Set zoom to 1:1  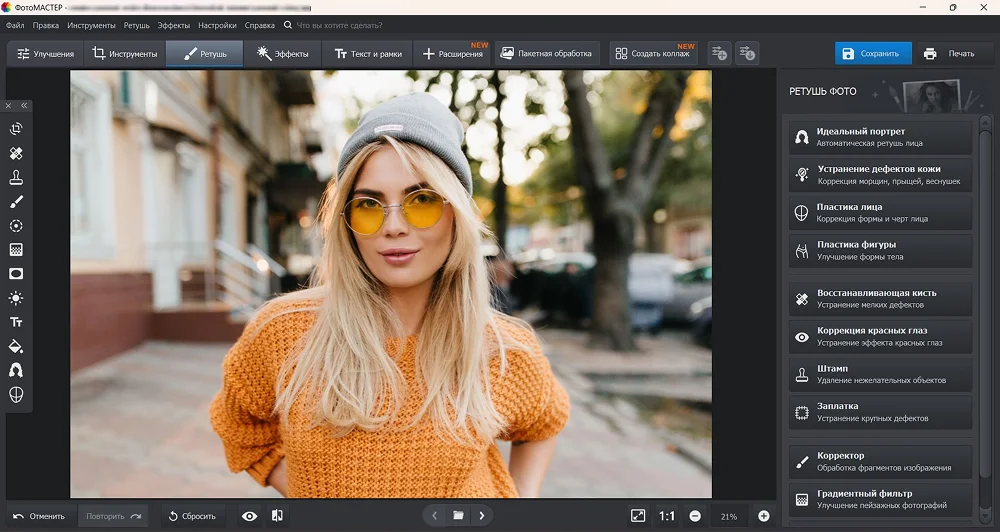(x=667, y=516)
